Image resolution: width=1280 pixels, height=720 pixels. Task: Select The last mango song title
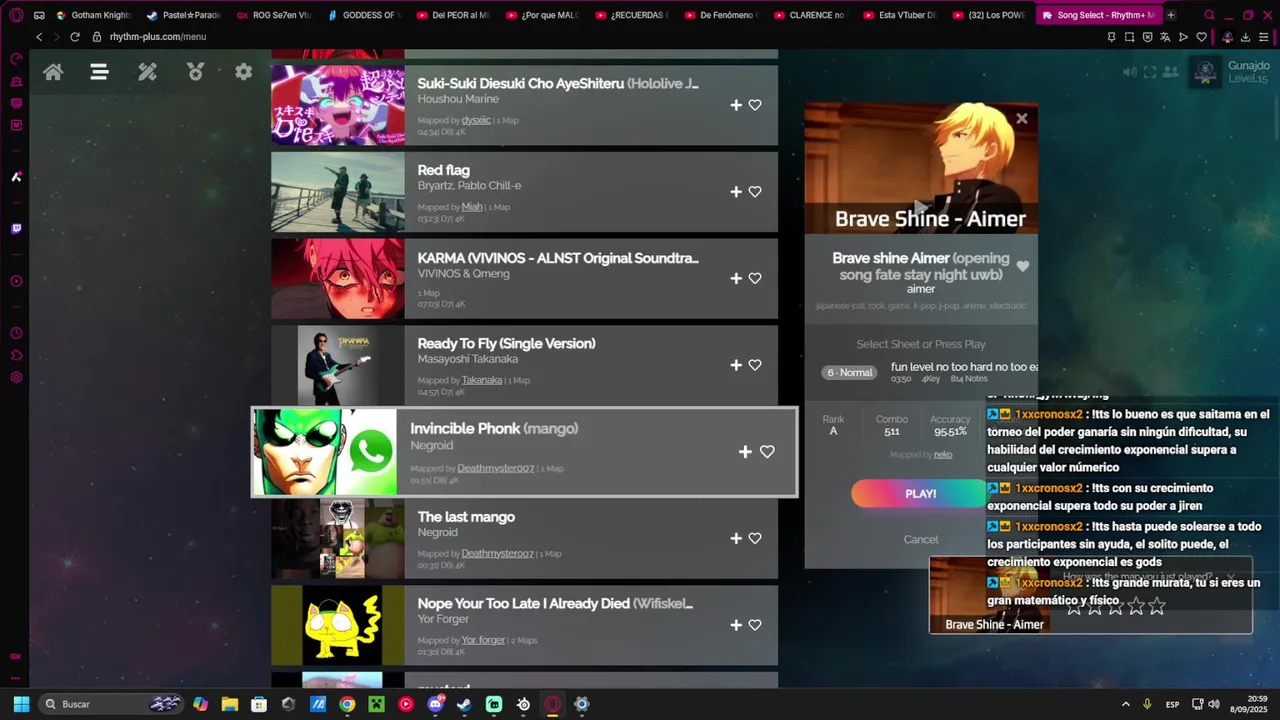coord(466,517)
